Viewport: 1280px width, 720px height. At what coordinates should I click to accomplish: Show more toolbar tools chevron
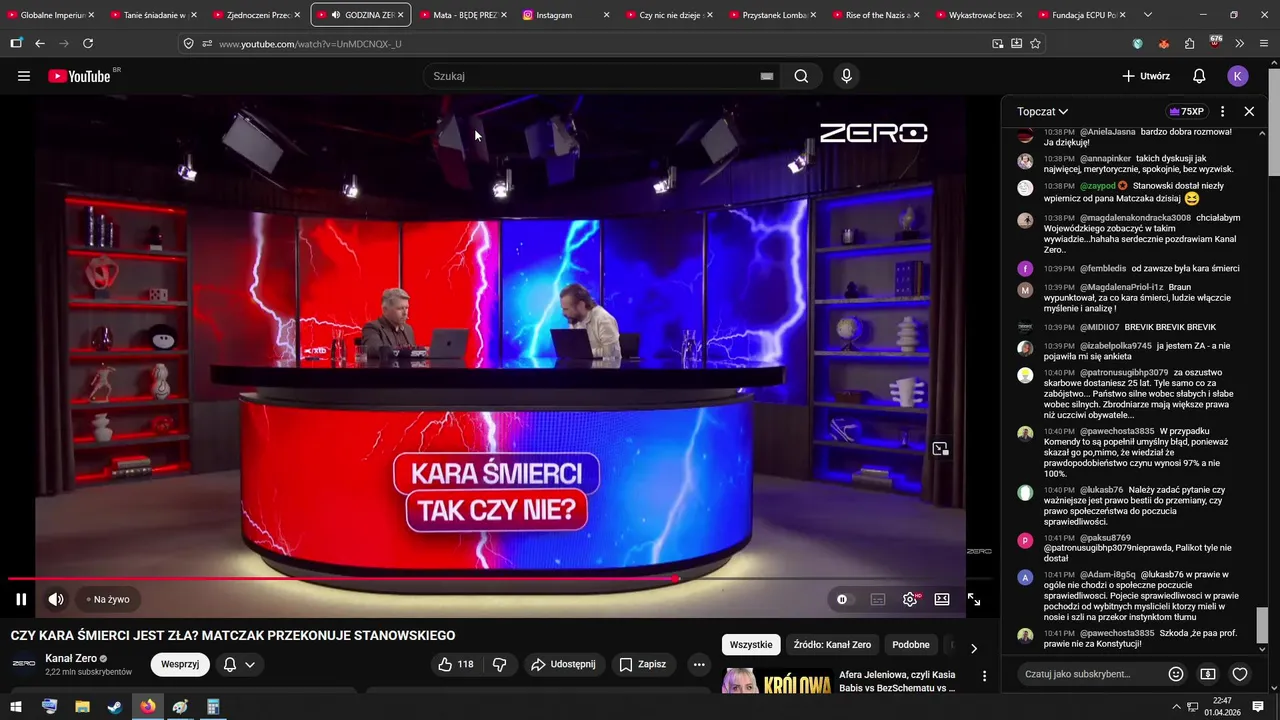(x=1240, y=43)
